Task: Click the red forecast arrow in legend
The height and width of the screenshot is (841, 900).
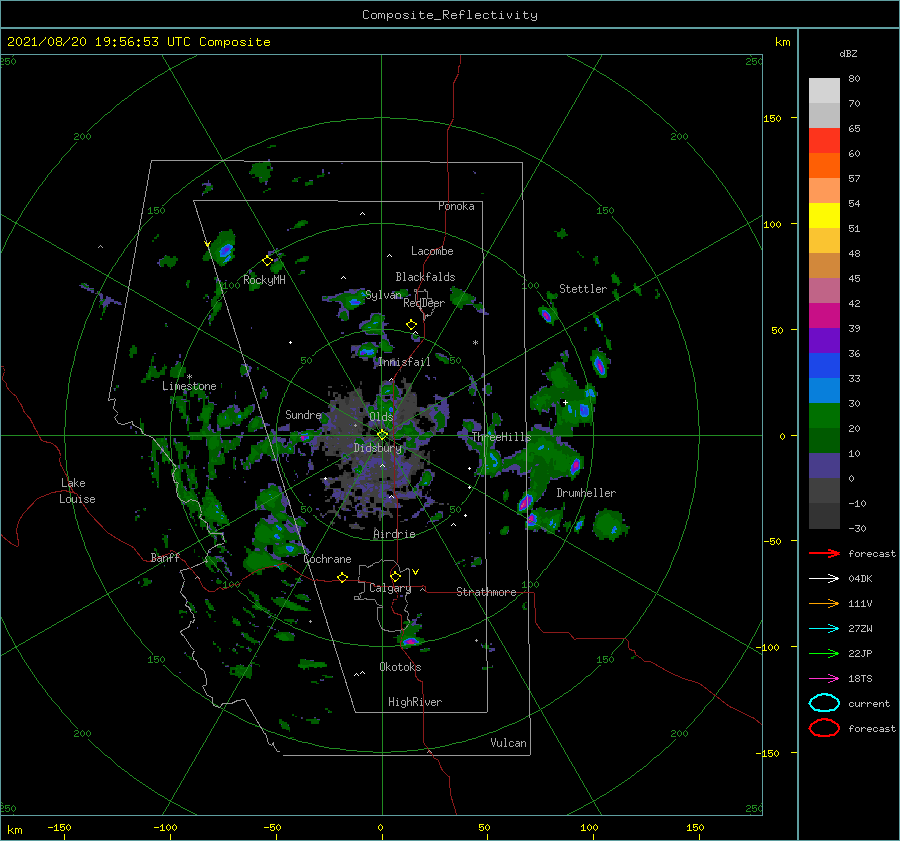Action: [x=824, y=553]
